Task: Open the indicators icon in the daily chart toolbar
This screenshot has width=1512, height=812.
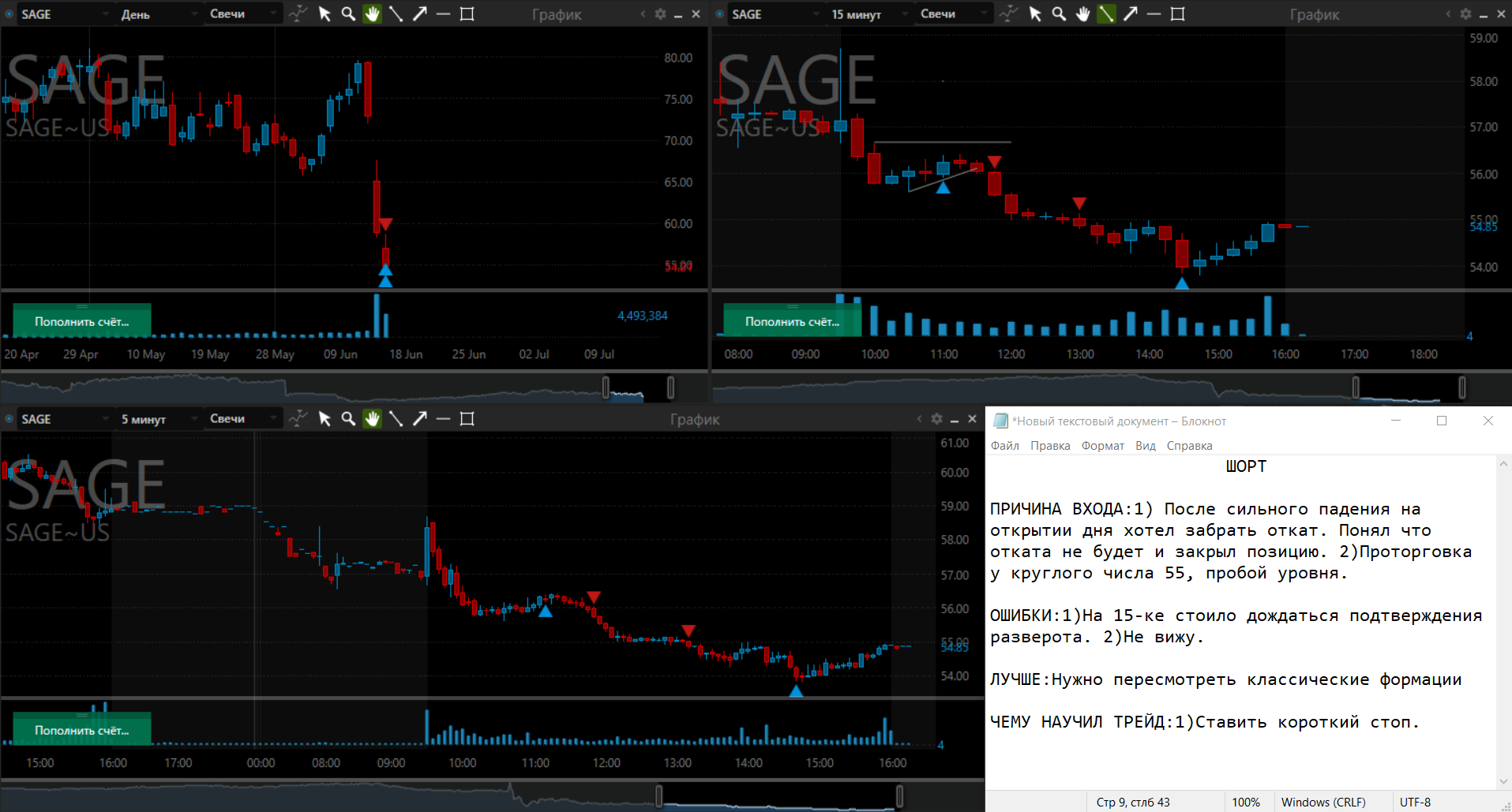Action: point(298,14)
